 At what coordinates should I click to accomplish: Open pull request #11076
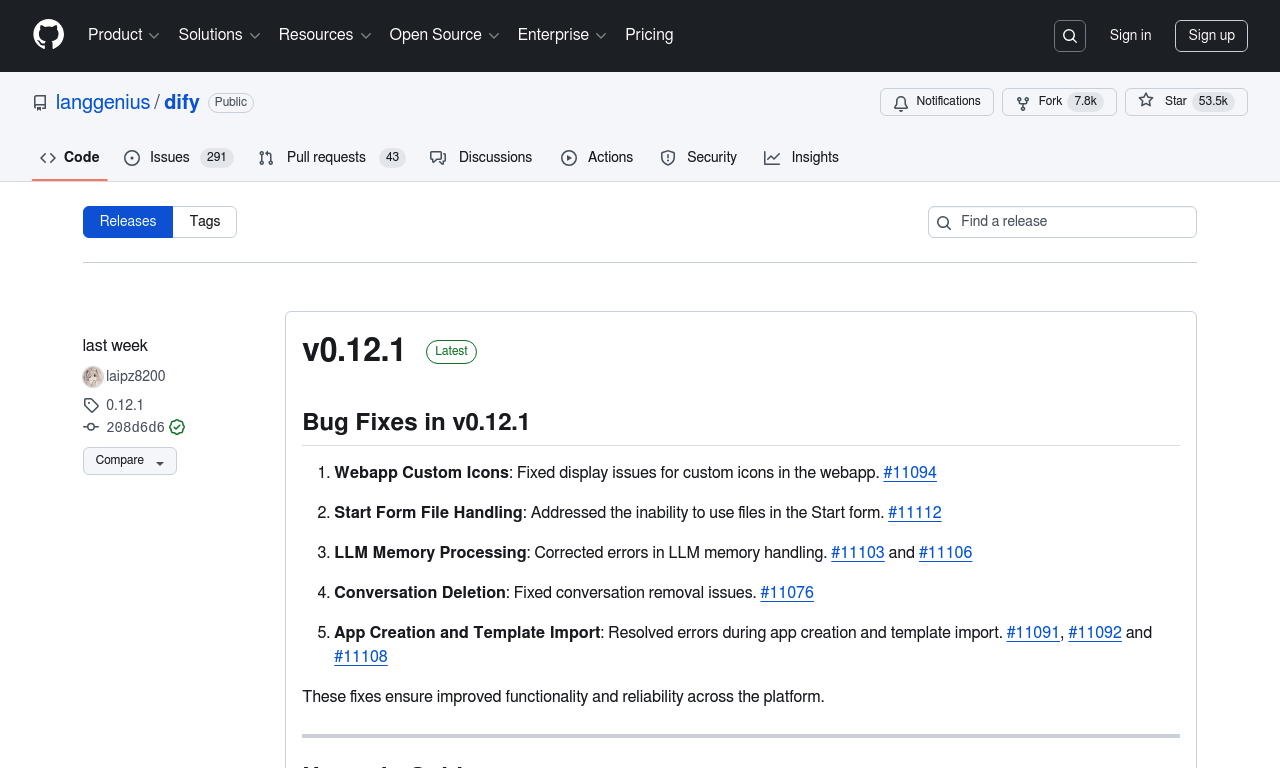[x=787, y=593]
